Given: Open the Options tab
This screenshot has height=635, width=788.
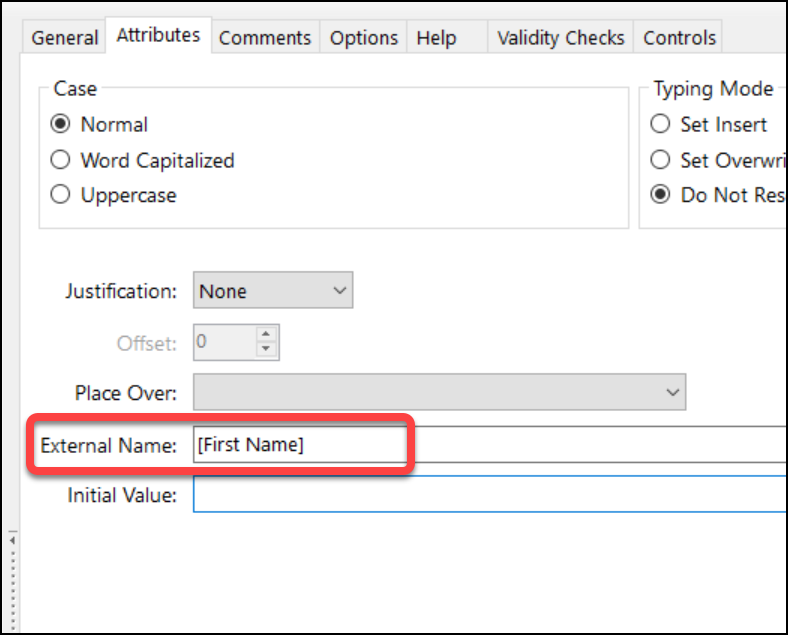Looking at the screenshot, I should [364, 38].
